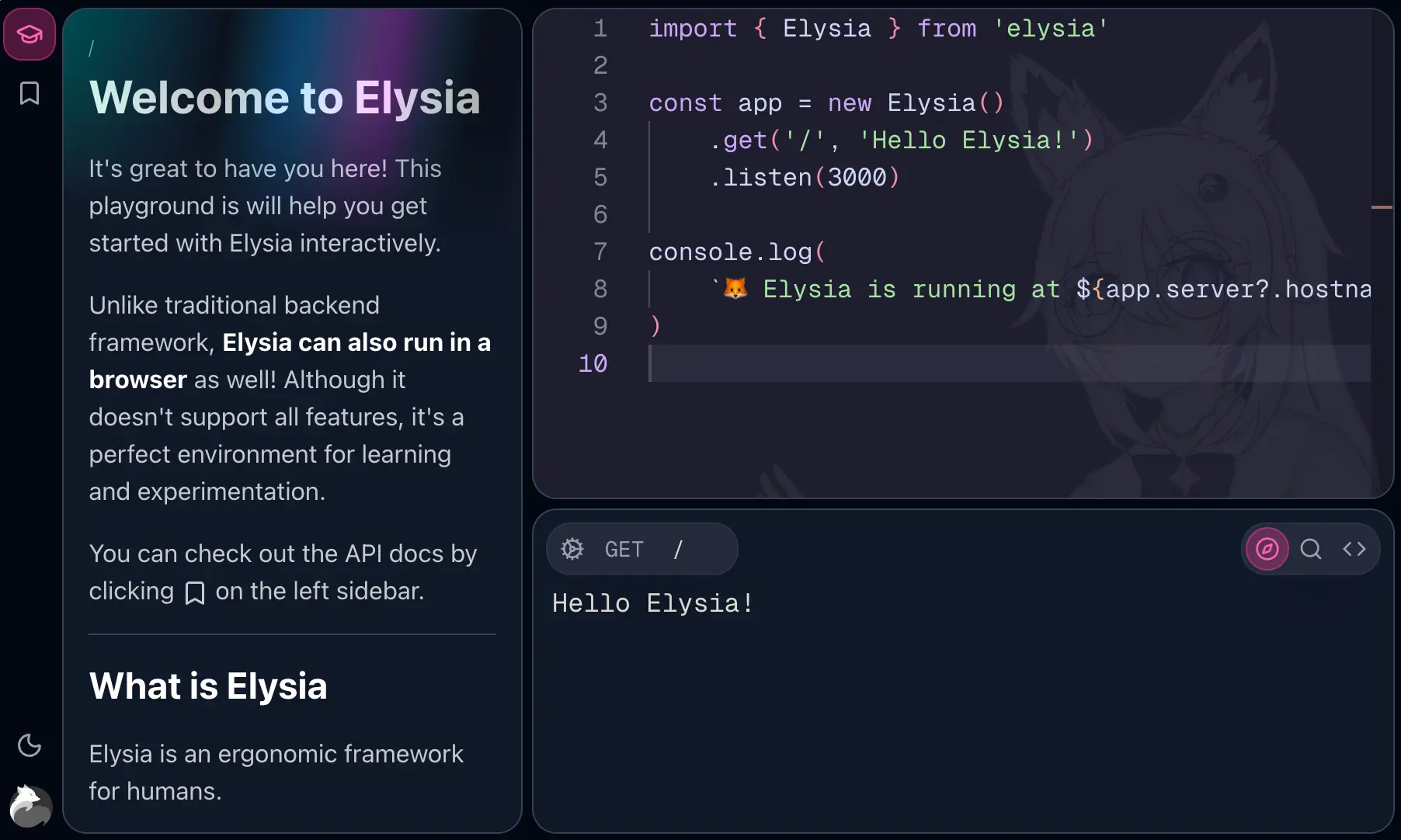Click the magnifier icon in the response toolbar
The width and height of the screenshot is (1401, 840).
point(1311,549)
